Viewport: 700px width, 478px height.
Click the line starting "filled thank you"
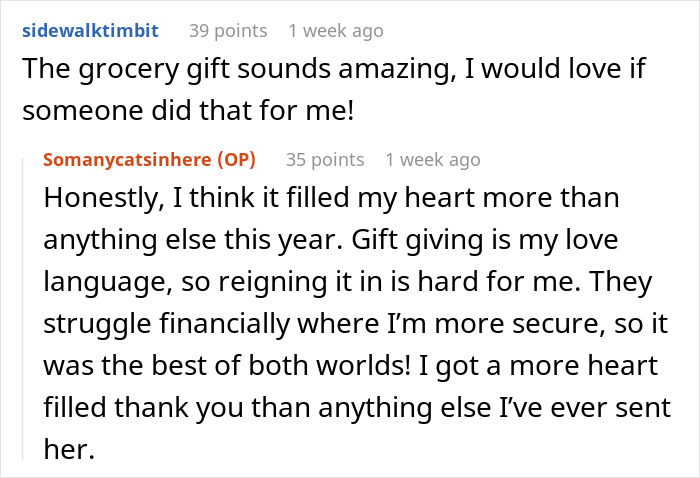tap(300, 408)
